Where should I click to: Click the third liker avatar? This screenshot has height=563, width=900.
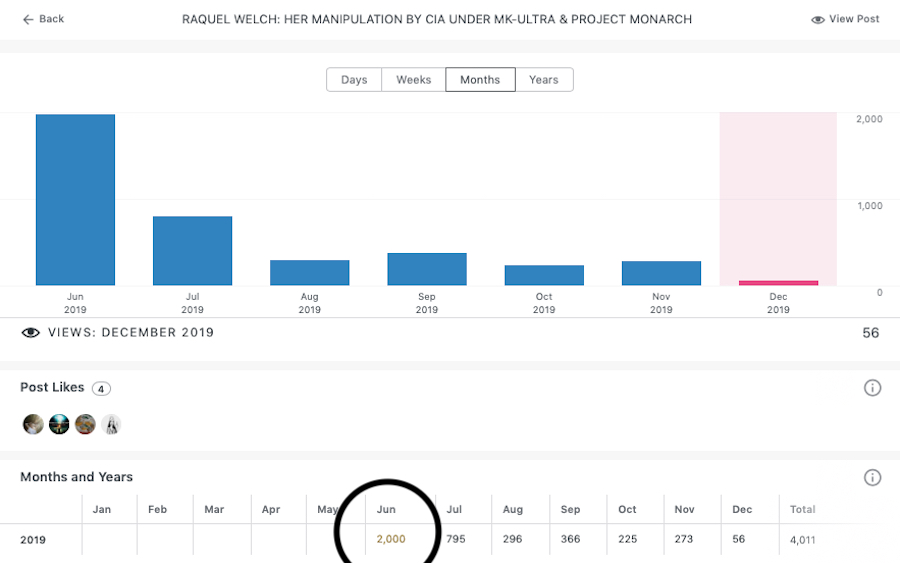[85, 424]
